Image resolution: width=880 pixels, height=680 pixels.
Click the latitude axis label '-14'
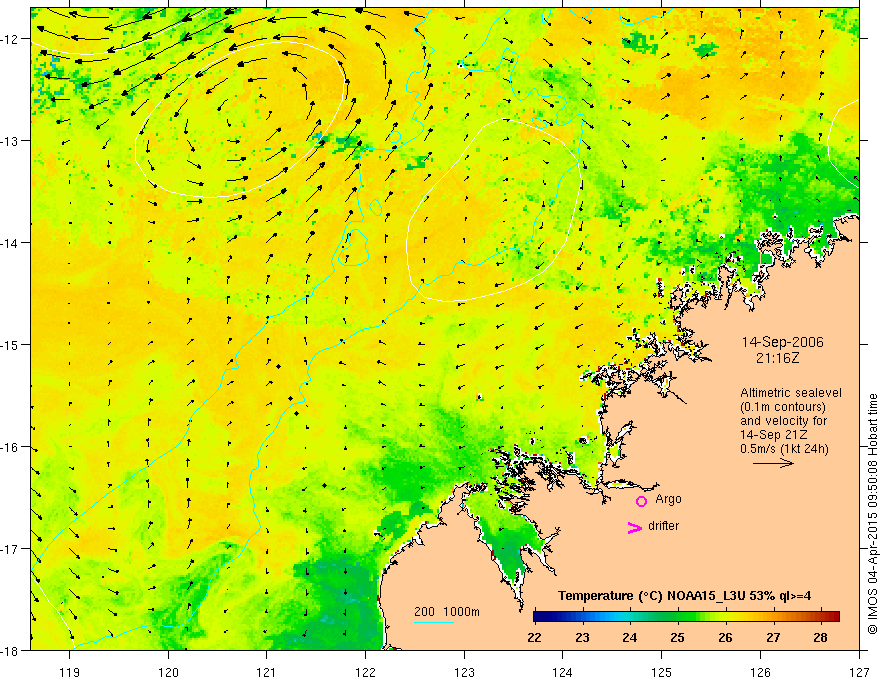point(11,243)
